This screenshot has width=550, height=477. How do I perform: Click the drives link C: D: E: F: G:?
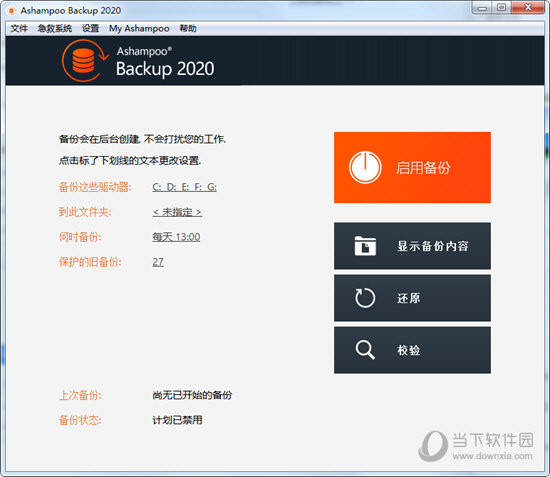[185, 187]
